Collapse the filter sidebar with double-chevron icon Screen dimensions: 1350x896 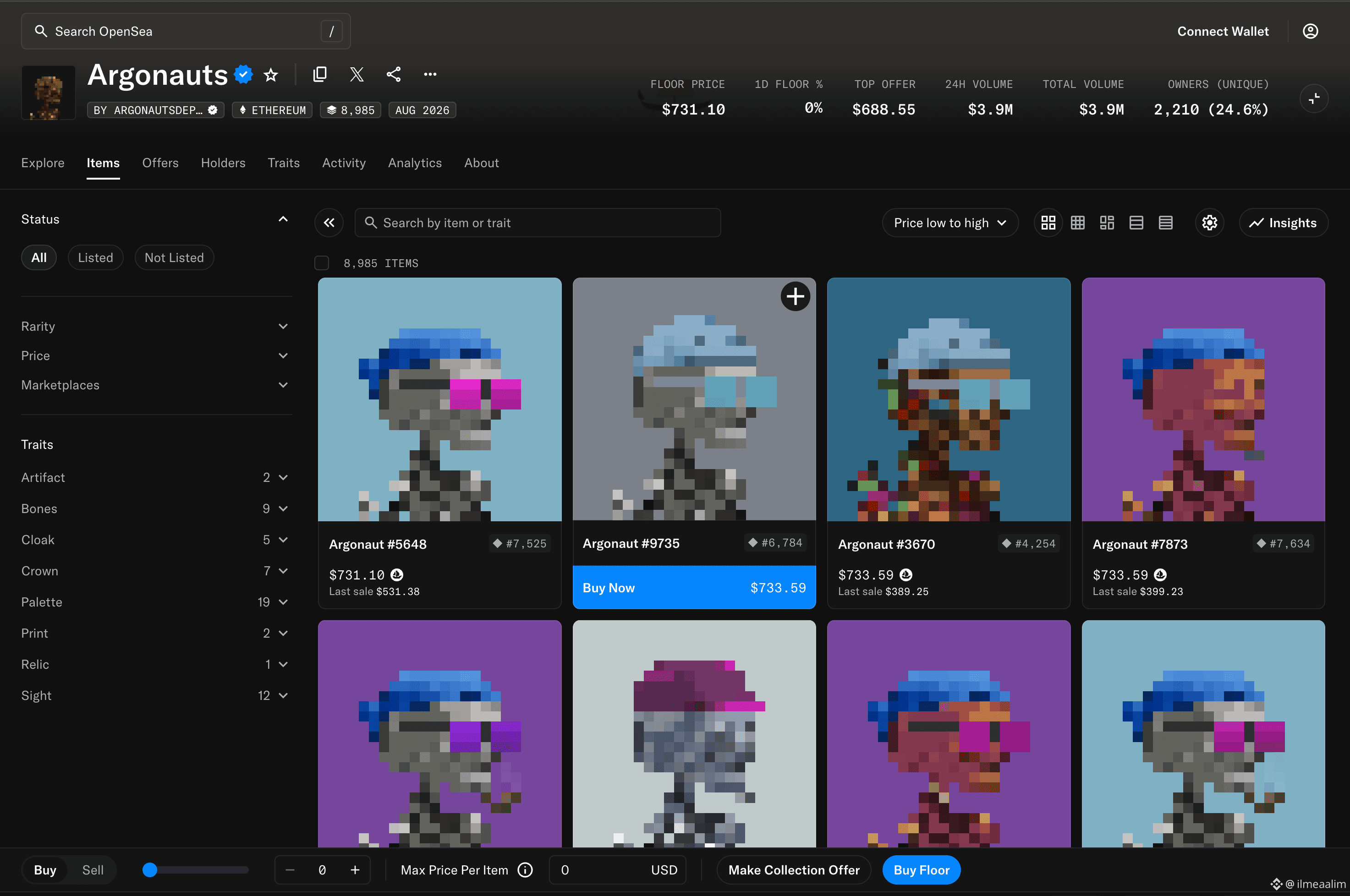329,223
